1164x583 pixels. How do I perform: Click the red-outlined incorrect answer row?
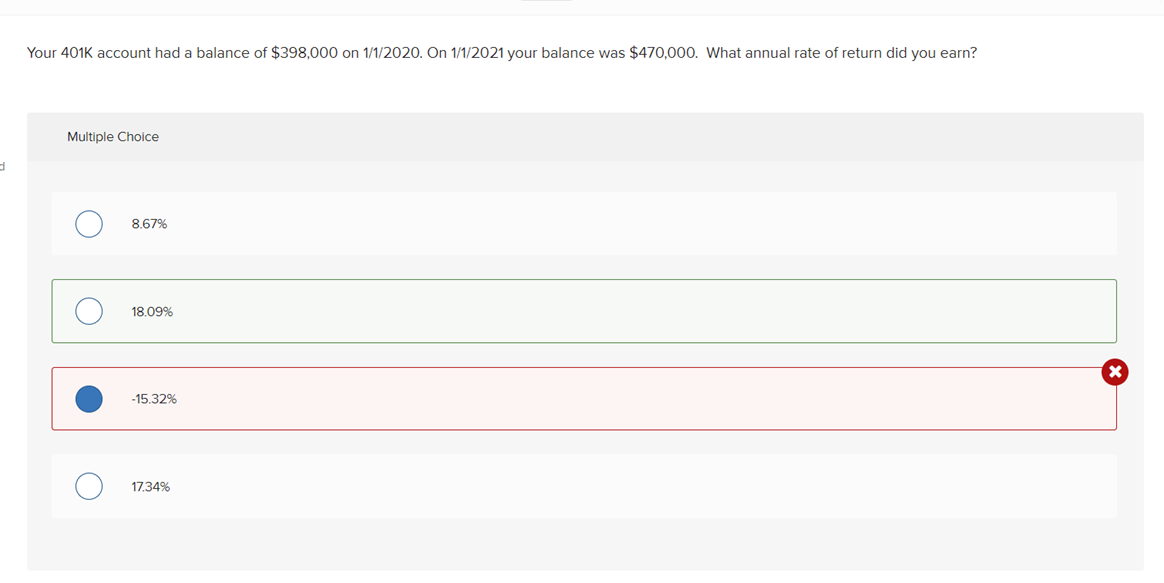pos(584,398)
